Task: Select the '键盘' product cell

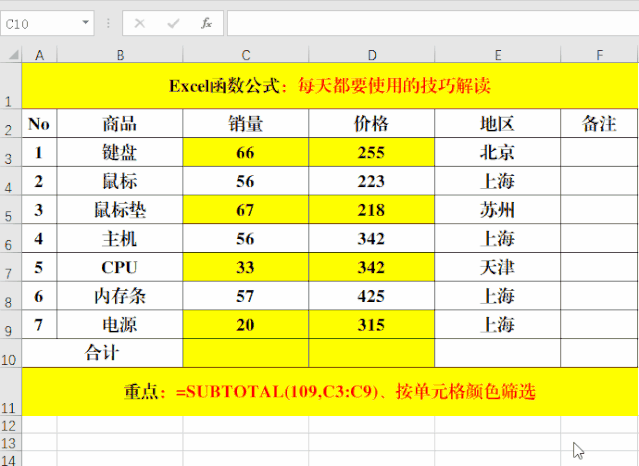Action: 120,152
